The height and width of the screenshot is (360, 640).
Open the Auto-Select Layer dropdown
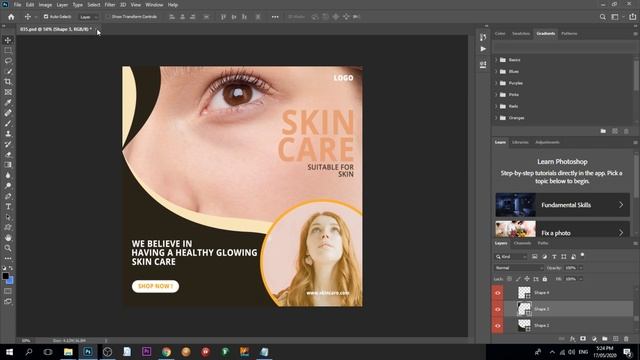(88, 17)
